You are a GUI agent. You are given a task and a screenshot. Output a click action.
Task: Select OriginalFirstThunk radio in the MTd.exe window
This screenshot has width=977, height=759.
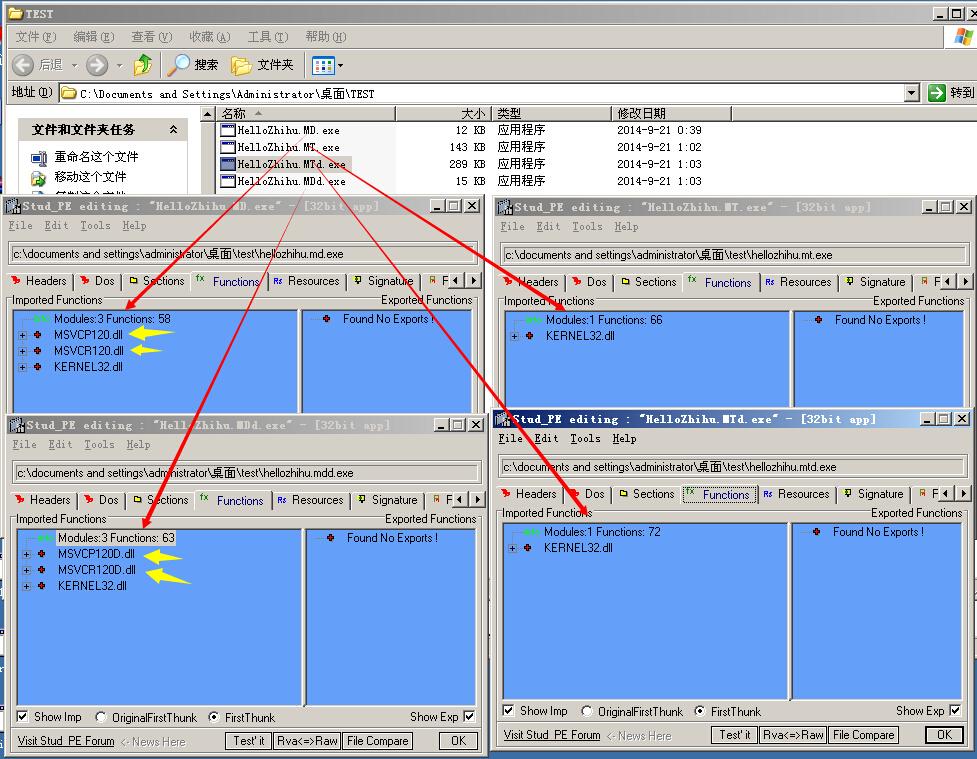586,711
